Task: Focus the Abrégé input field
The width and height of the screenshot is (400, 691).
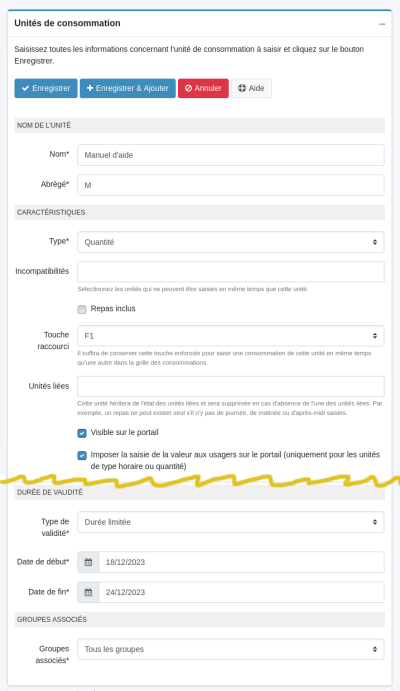Action: (231, 185)
